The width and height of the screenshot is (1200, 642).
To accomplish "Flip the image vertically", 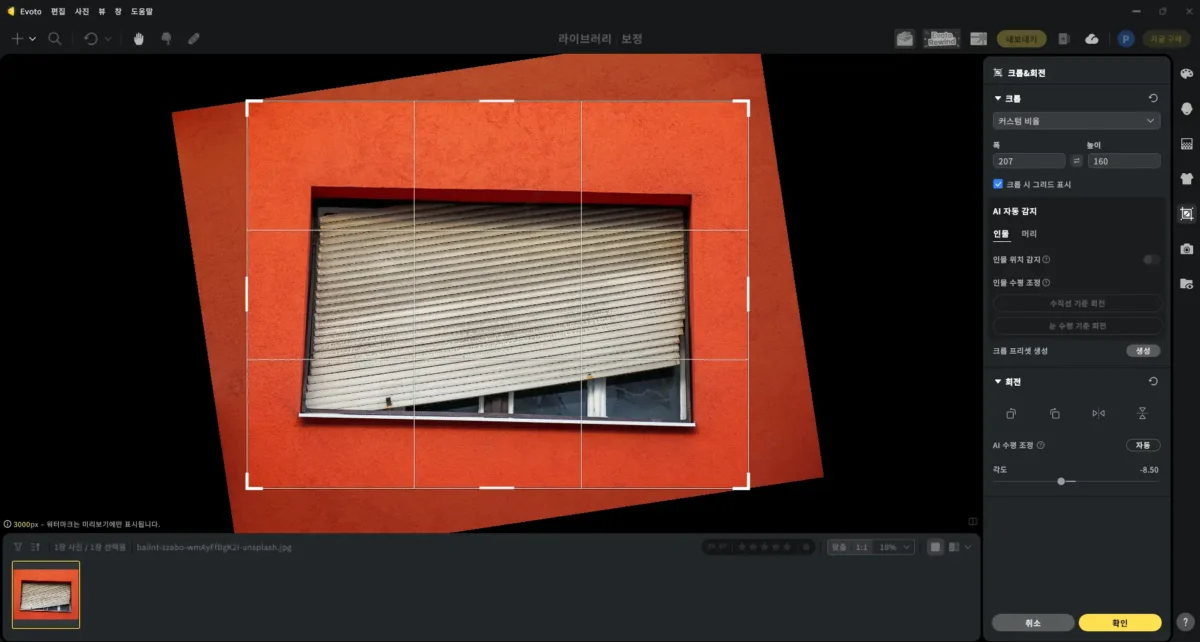I will pyautogui.click(x=1142, y=413).
